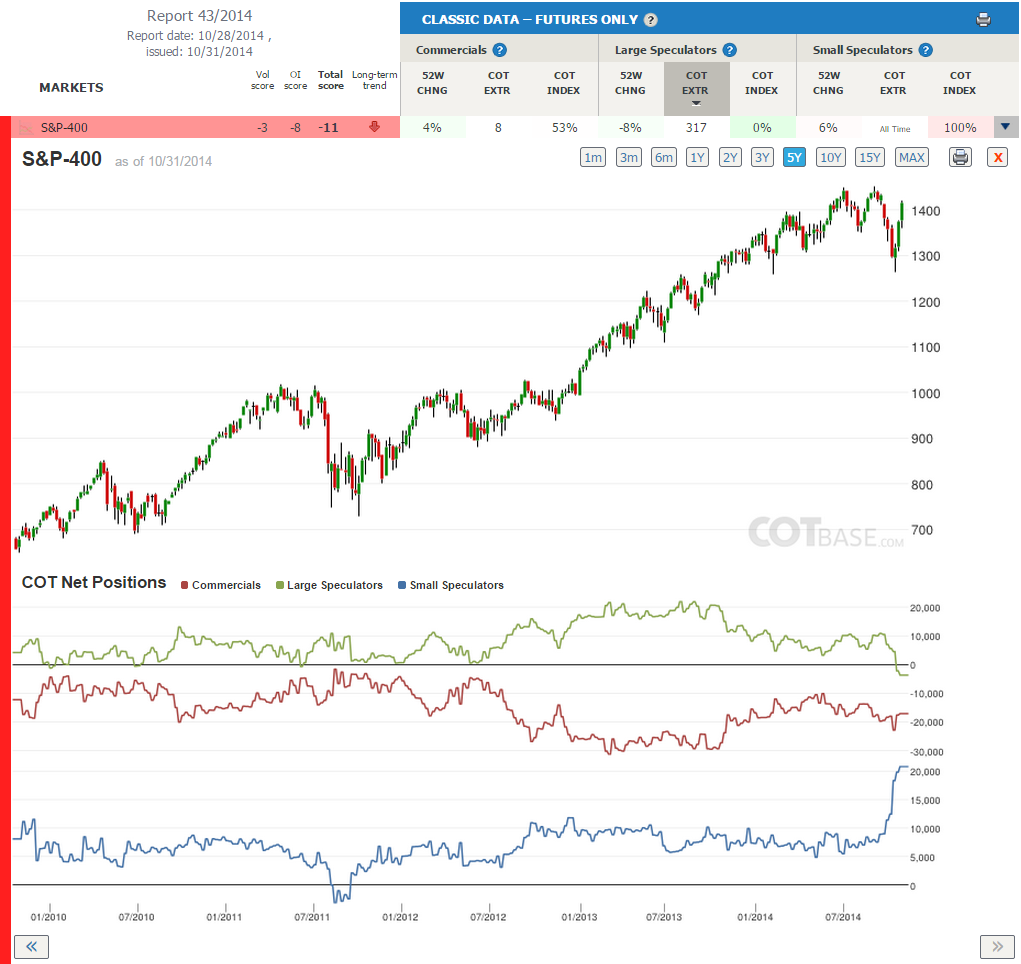1021x964 pixels.
Task: Sort markets by OI score
Action: tap(295, 80)
